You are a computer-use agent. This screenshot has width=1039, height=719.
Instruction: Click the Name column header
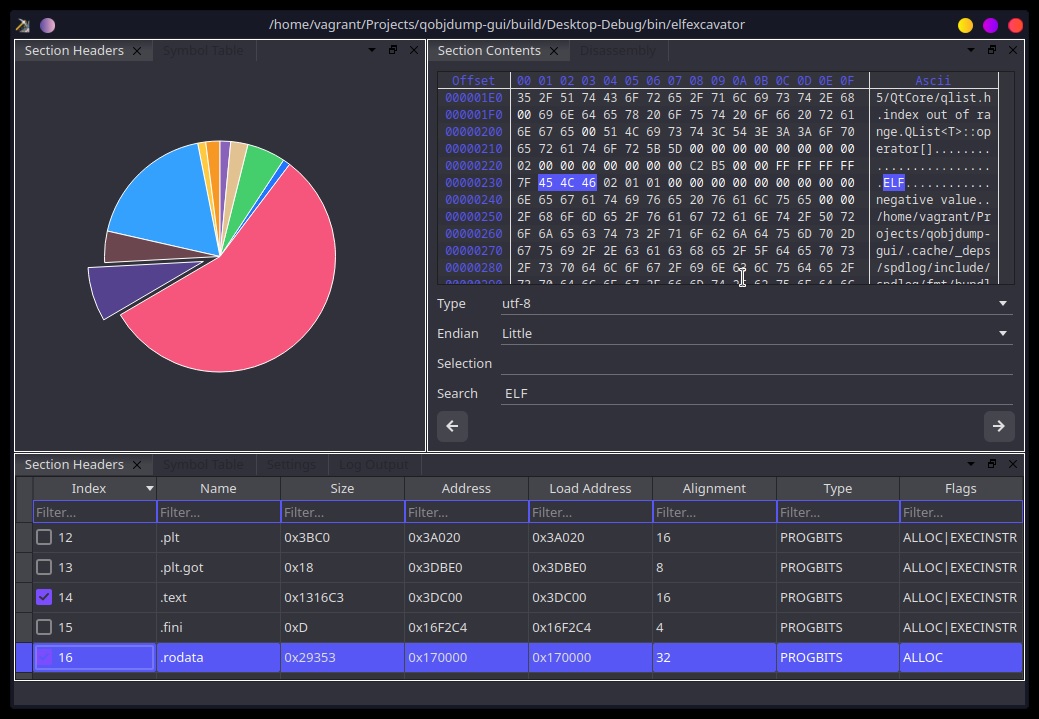point(218,489)
